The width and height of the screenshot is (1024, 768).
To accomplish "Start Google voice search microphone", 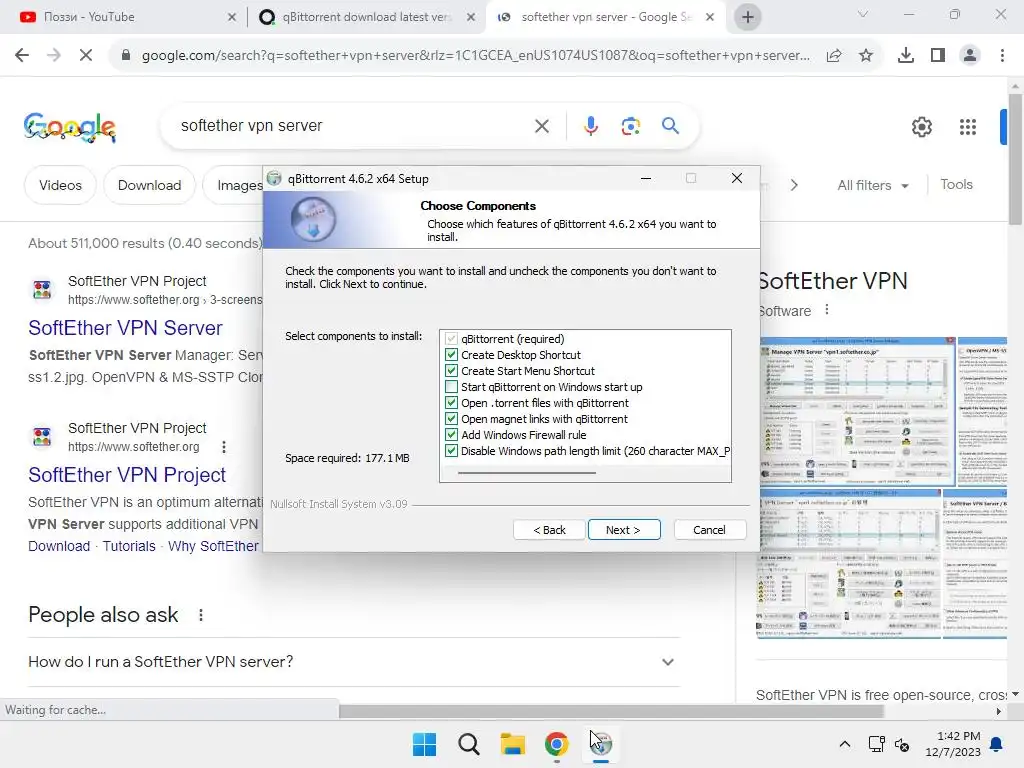I will tap(590, 126).
